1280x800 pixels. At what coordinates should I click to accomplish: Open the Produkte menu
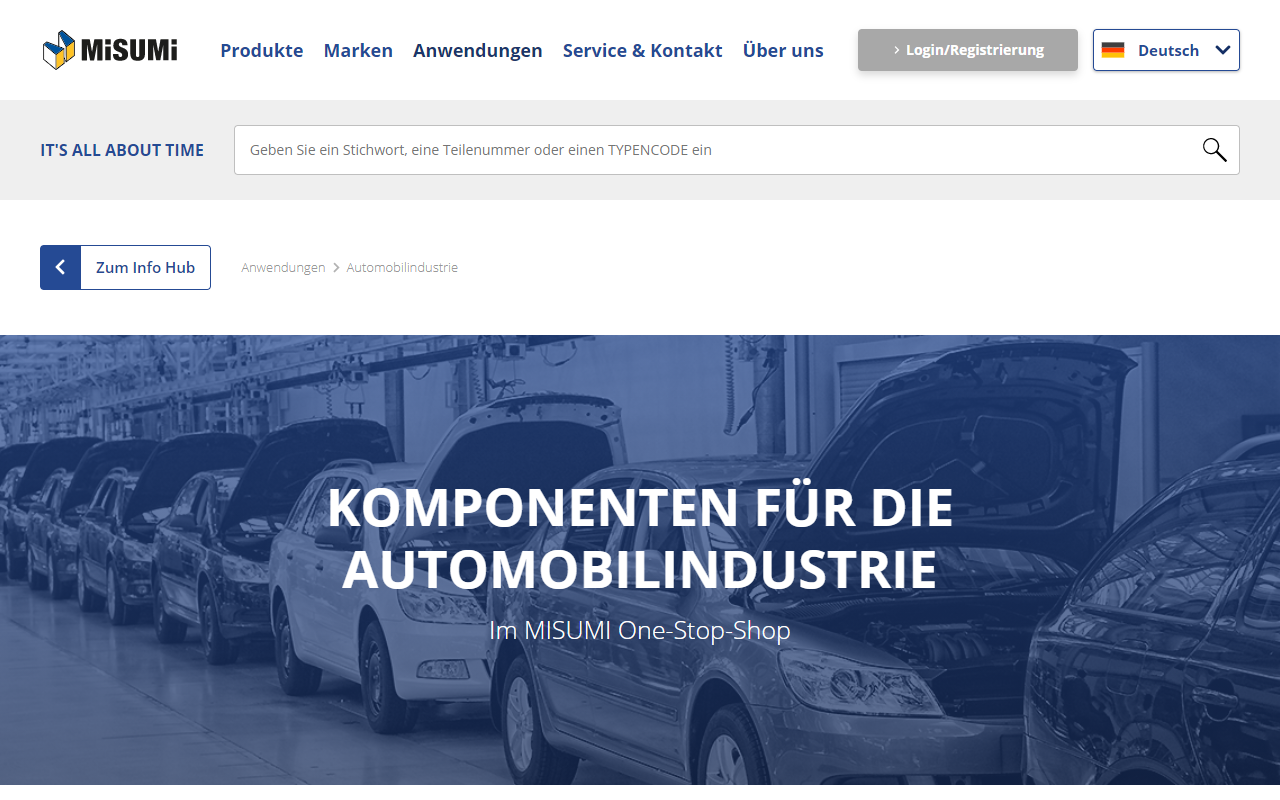(262, 50)
